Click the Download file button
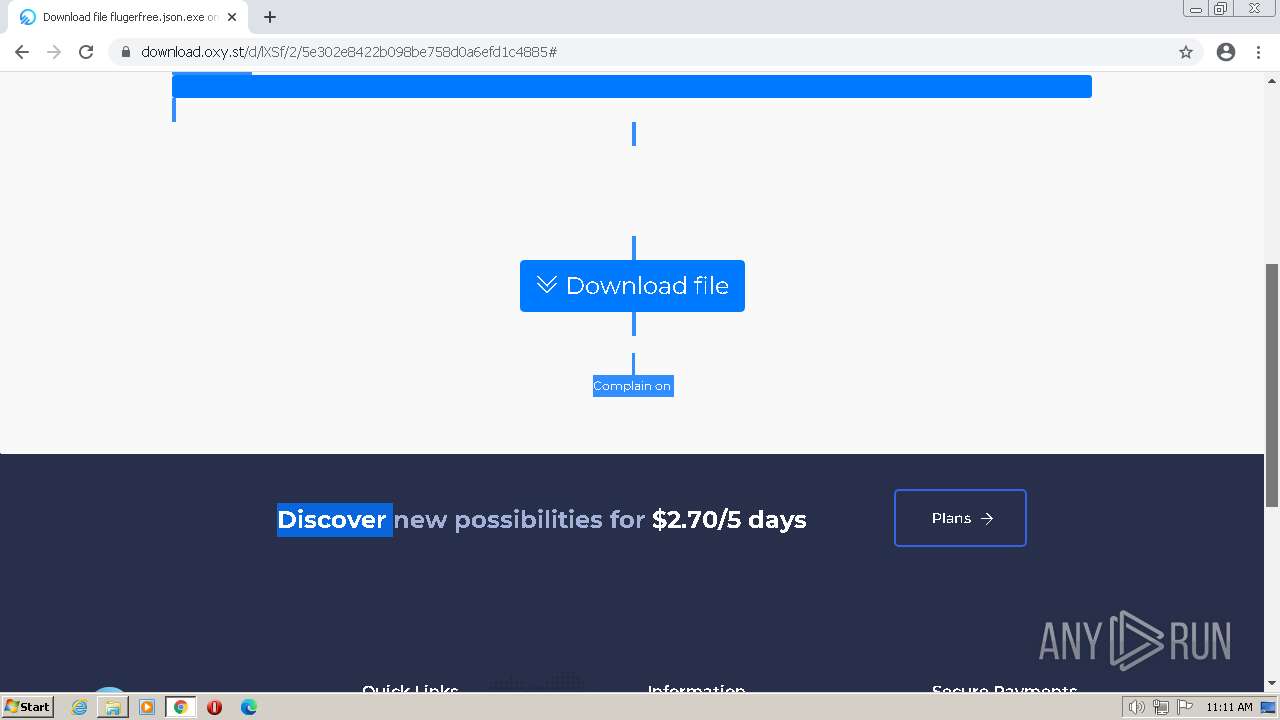The height and width of the screenshot is (720, 1280). click(632, 286)
